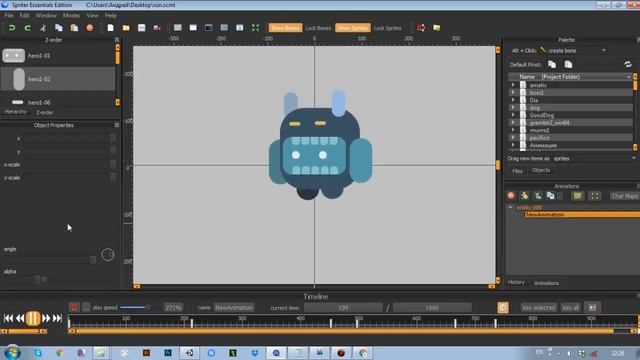The image size is (640, 360).
Task: Click the icon button right of key all
Action: point(593,308)
